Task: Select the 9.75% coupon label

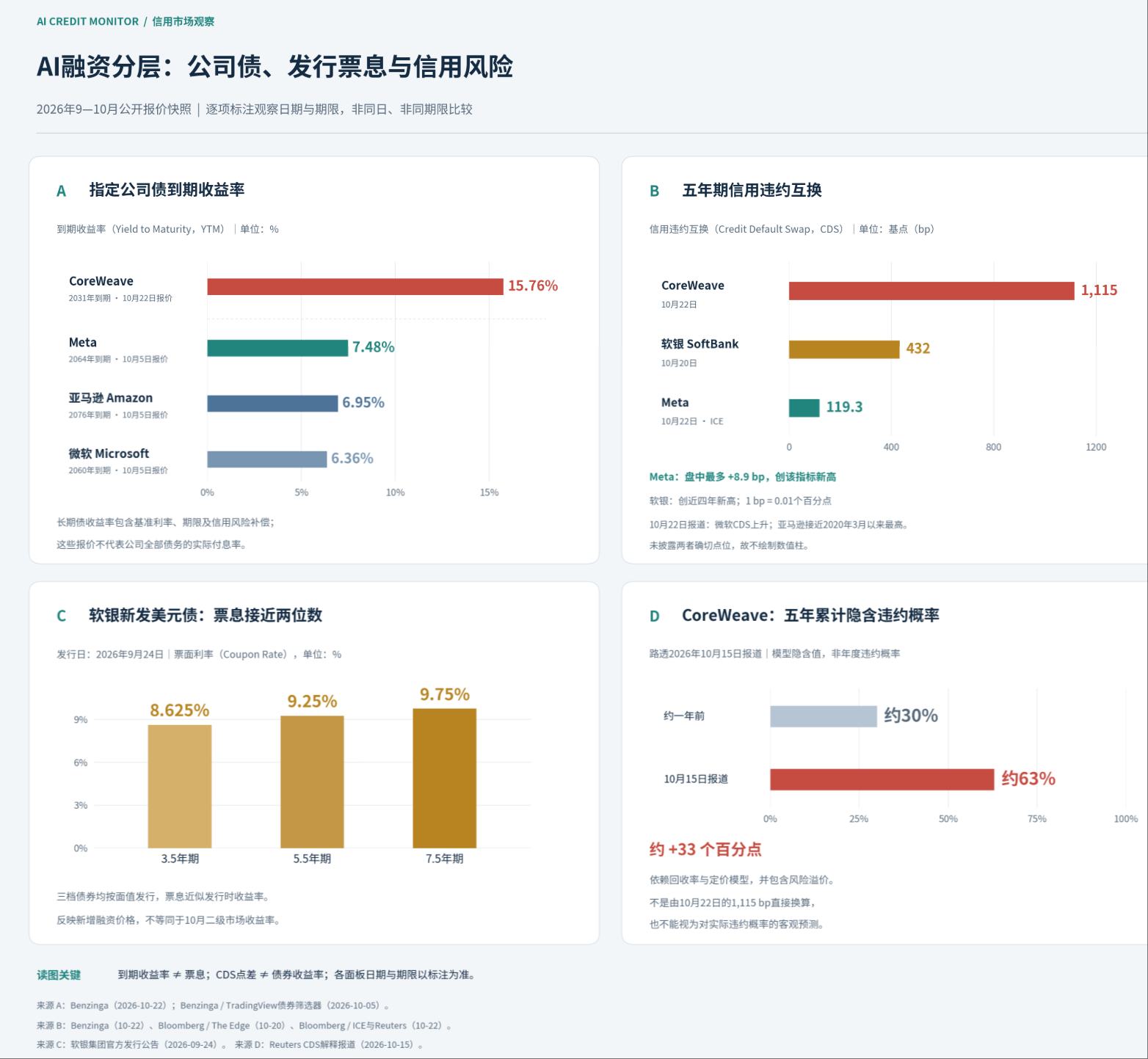Action: (x=445, y=694)
